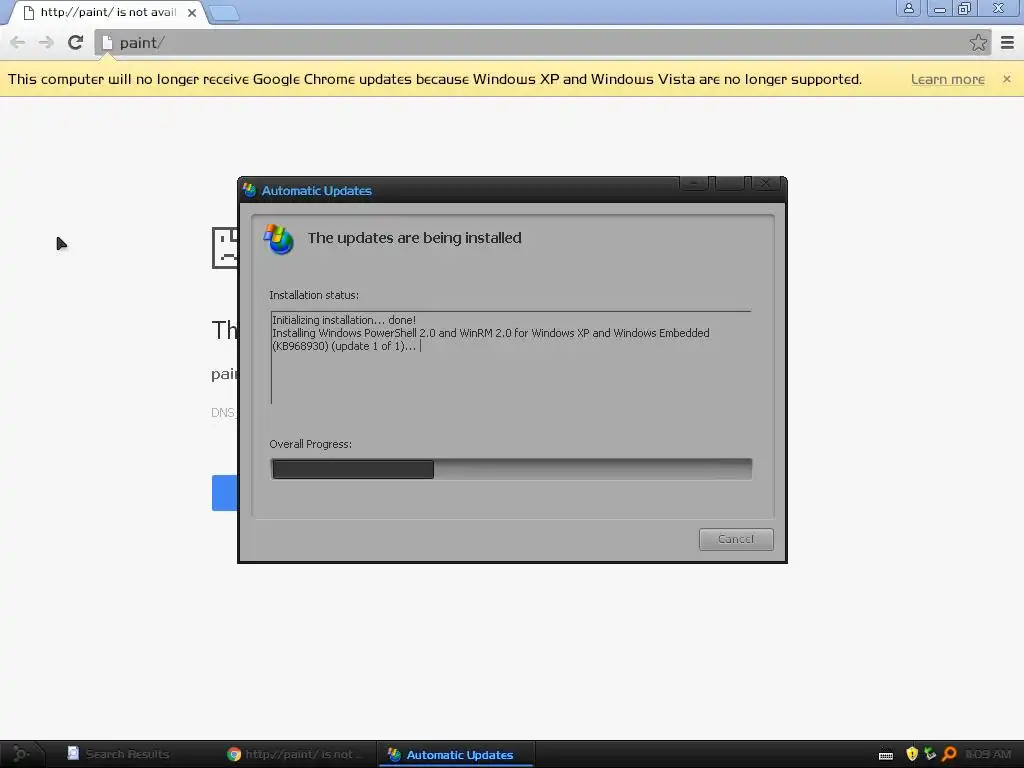Cancel the update installation
The image size is (1024, 768).
click(736, 539)
